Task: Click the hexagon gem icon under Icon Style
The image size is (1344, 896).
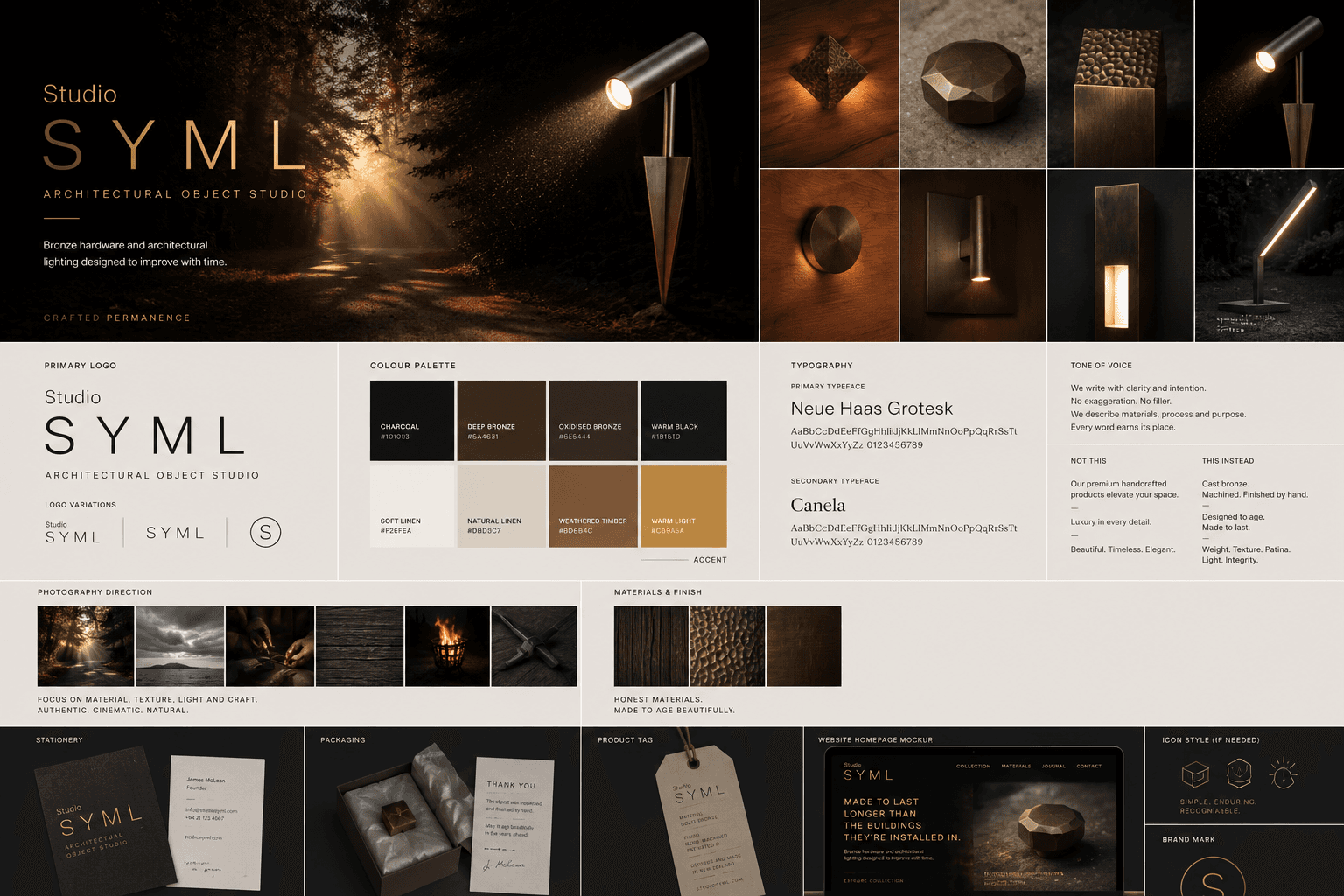Action: [1239, 773]
